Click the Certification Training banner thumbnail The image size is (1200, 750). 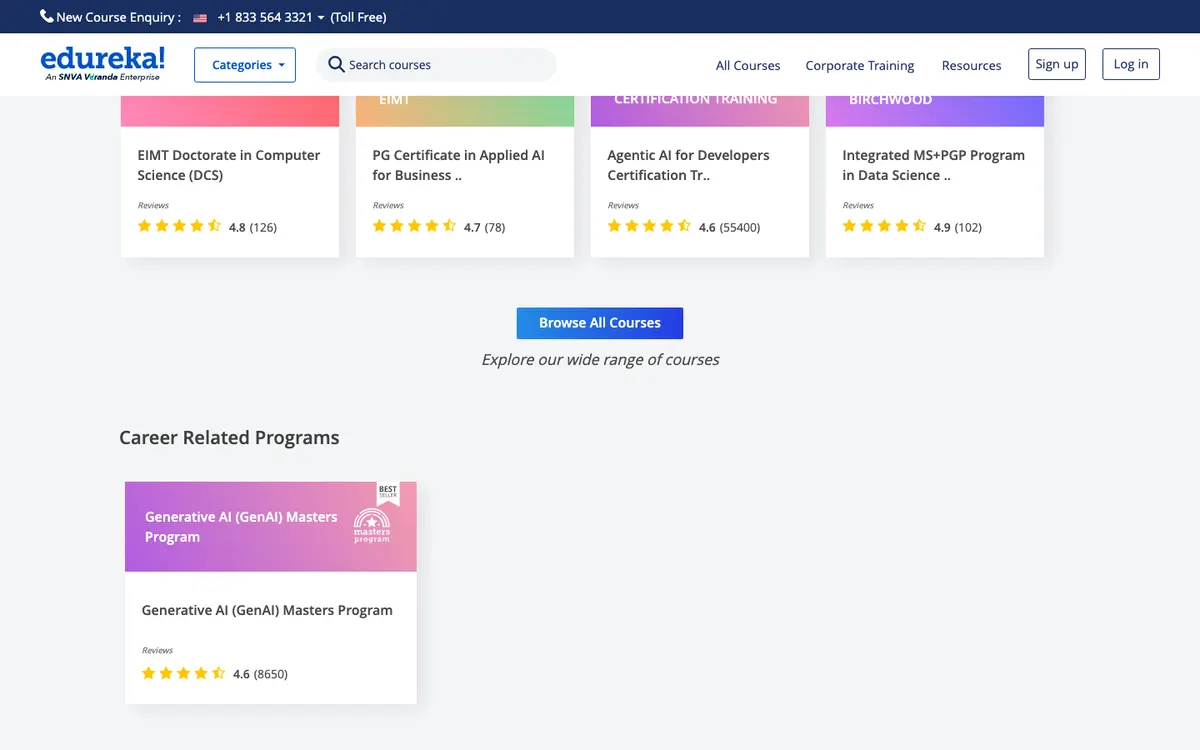700,111
